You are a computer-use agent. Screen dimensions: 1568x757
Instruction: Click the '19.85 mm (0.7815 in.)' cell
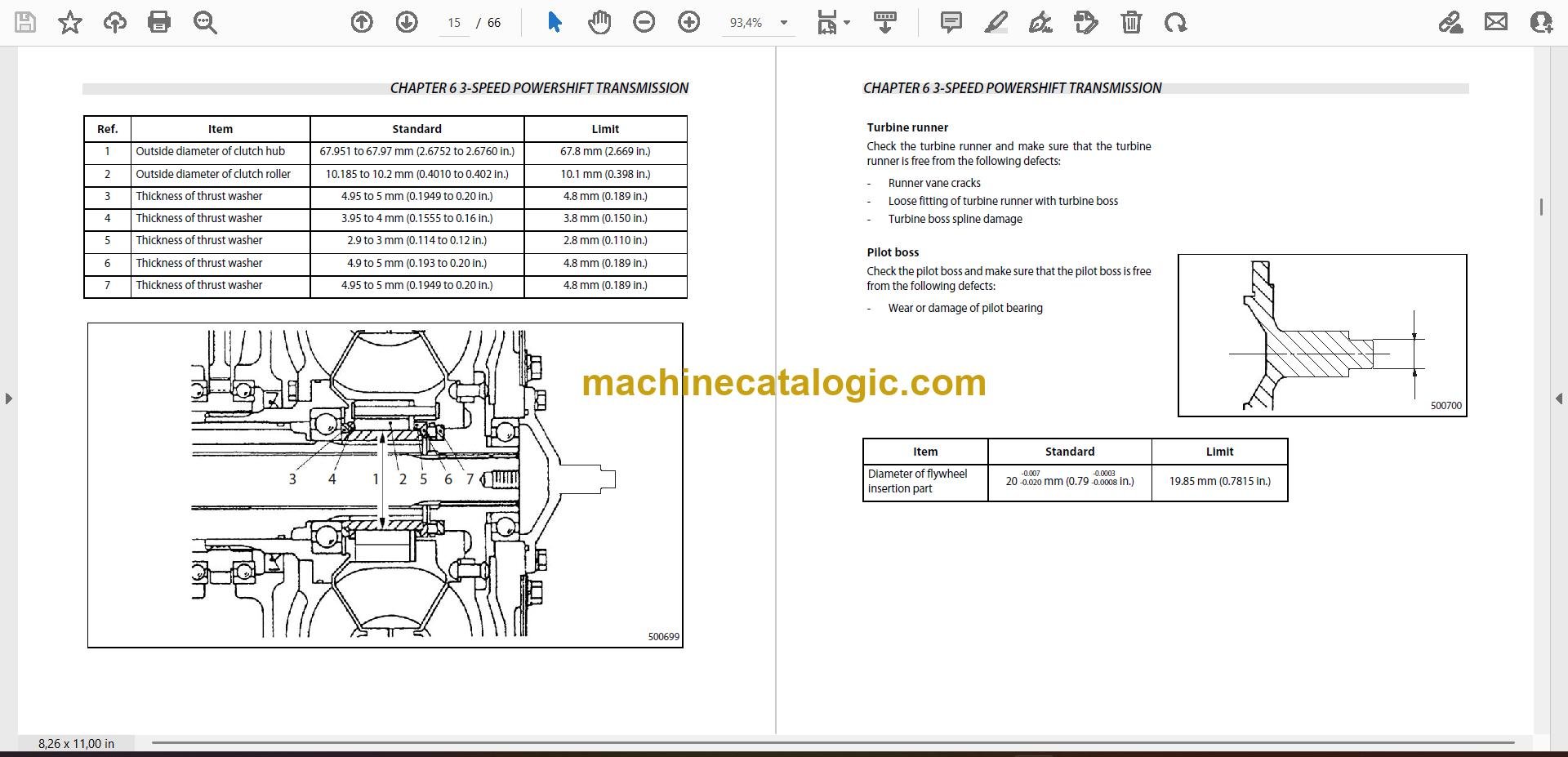(1219, 481)
